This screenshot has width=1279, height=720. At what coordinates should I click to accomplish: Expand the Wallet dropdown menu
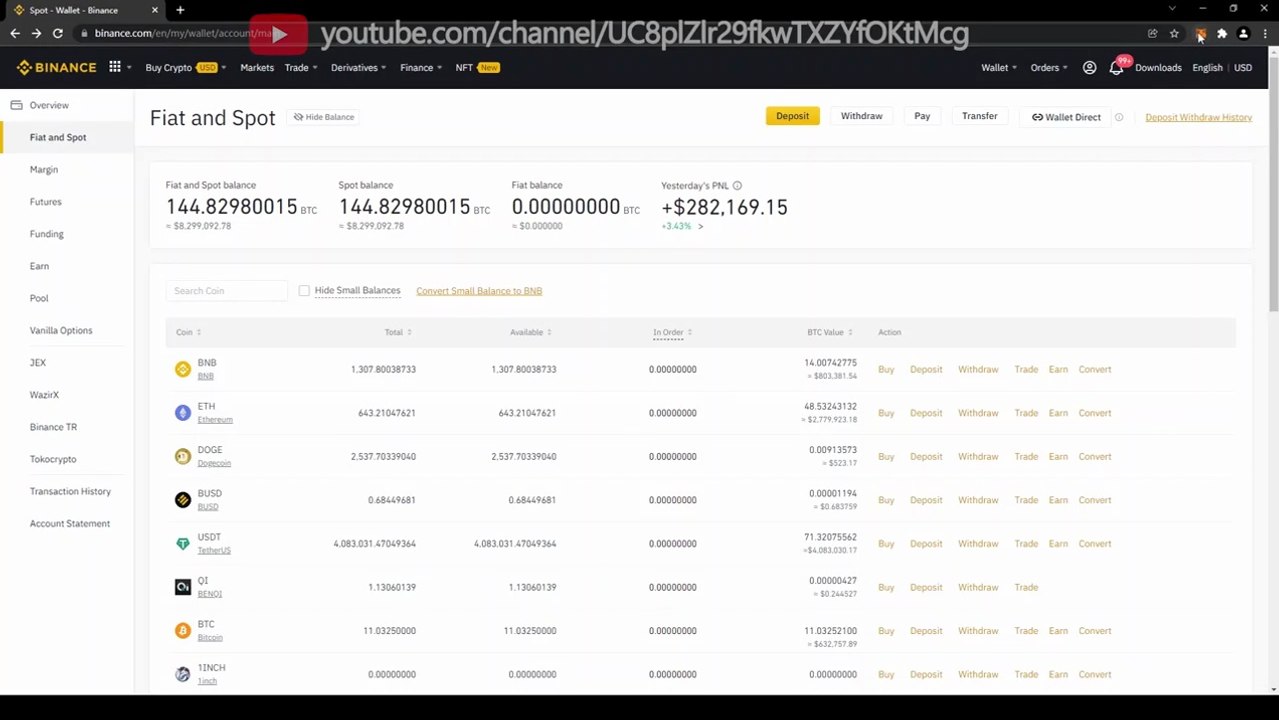[x=999, y=67]
